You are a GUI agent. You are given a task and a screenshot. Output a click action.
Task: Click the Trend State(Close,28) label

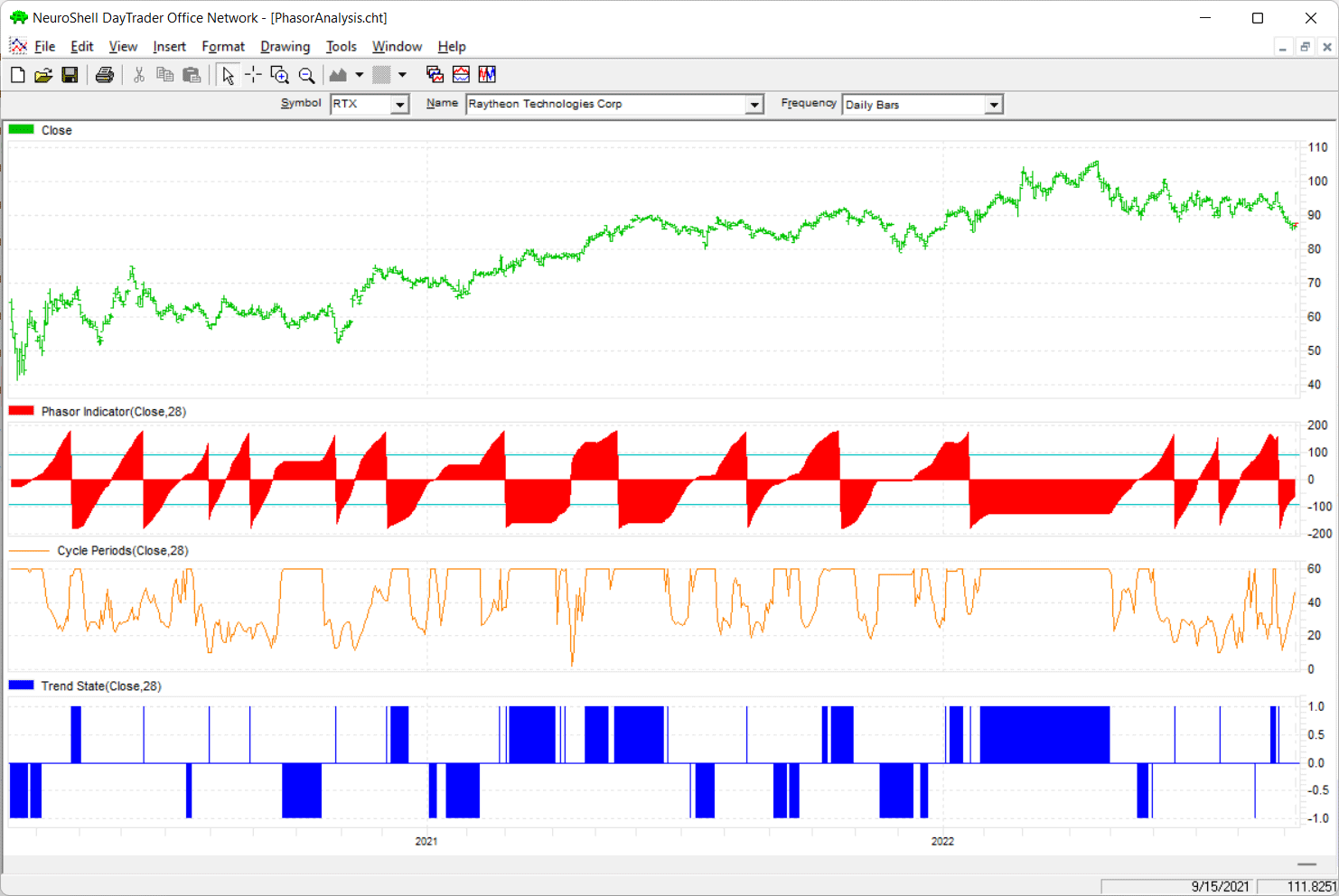(x=101, y=686)
